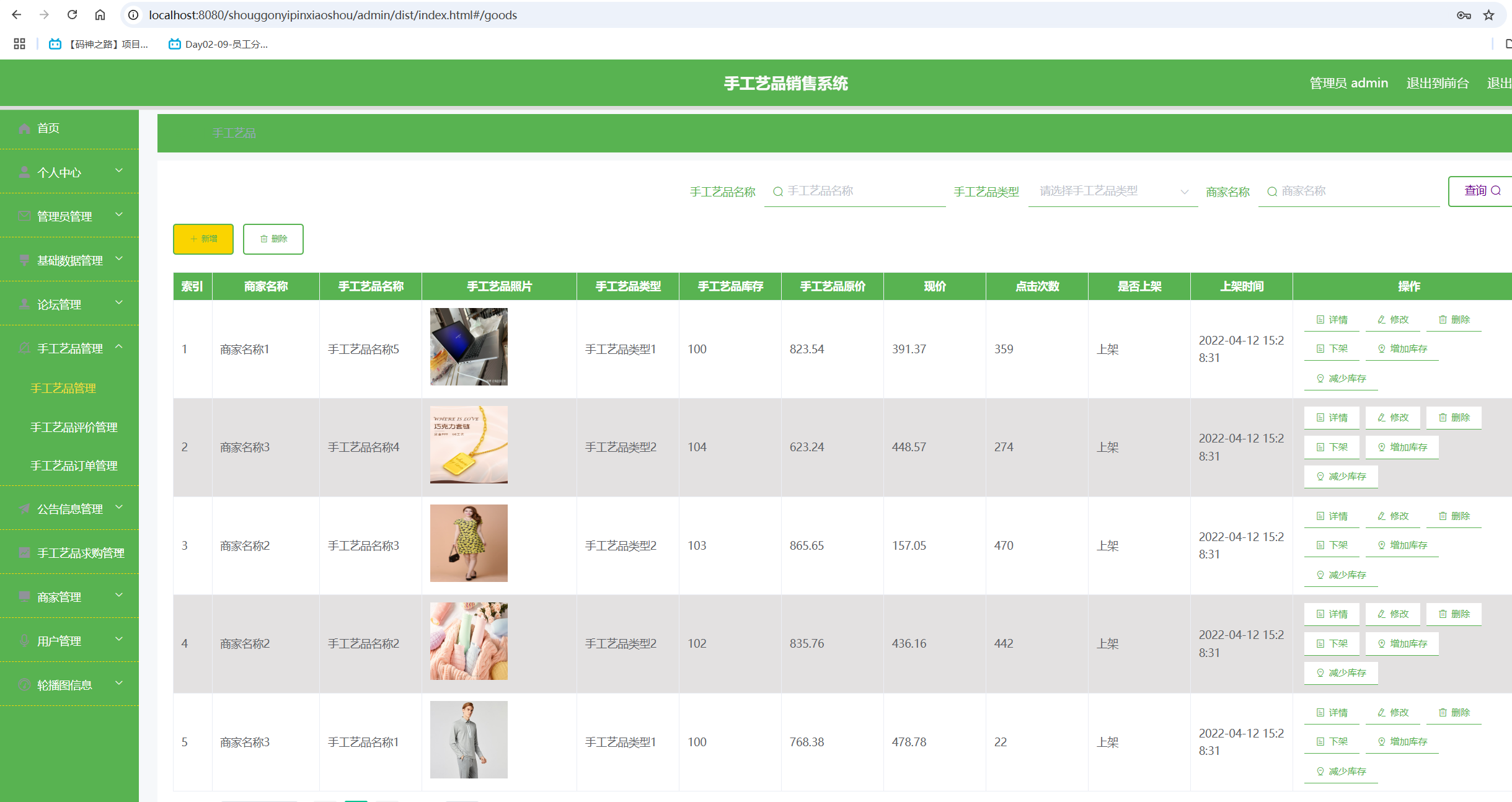
Task: Open 手工艺品订单管理 submenu item
Action: coord(74,465)
